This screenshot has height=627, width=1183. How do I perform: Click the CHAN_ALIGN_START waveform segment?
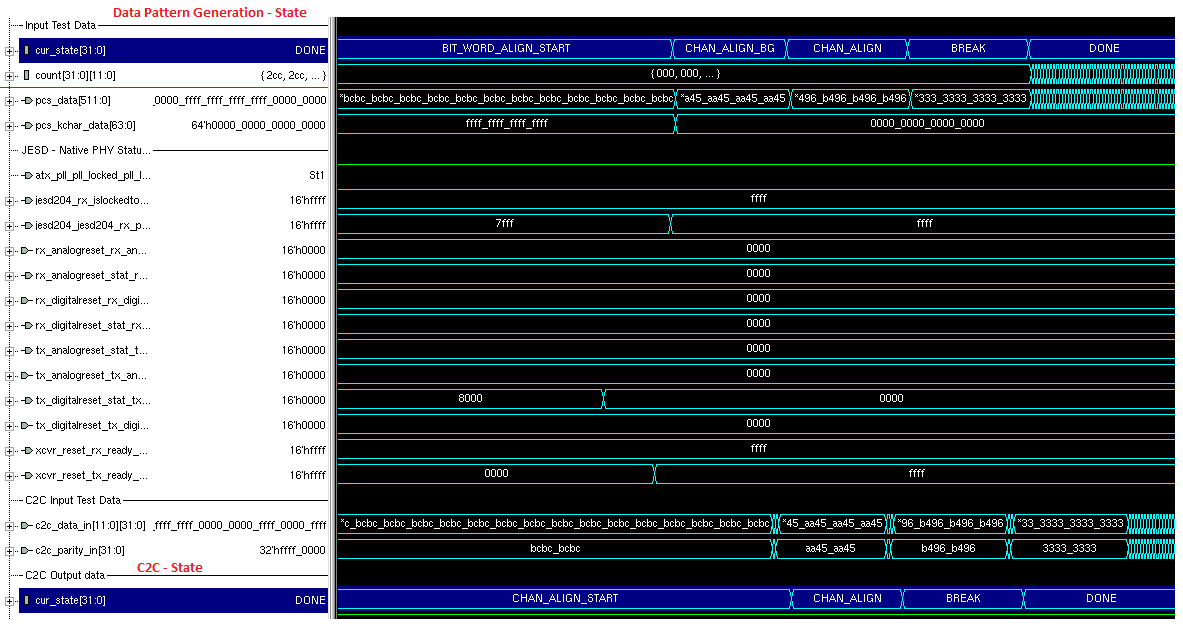click(x=564, y=598)
